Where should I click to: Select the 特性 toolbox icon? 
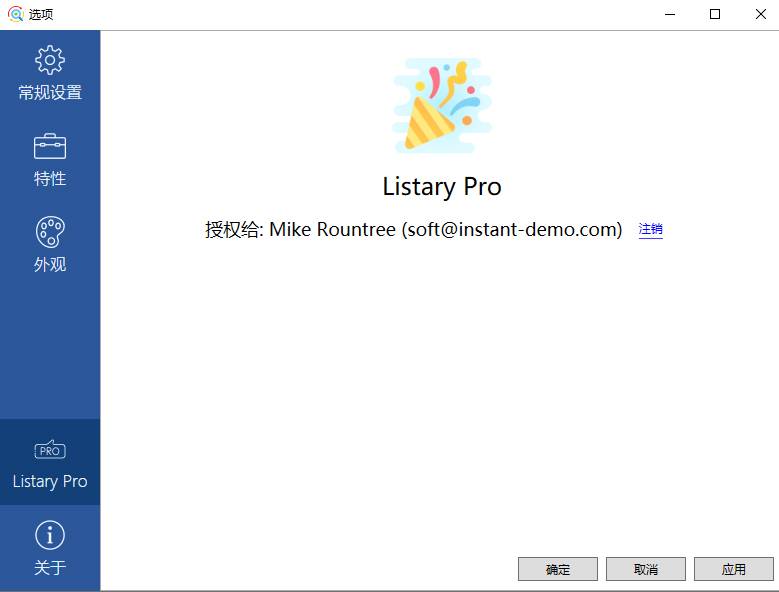point(50,146)
